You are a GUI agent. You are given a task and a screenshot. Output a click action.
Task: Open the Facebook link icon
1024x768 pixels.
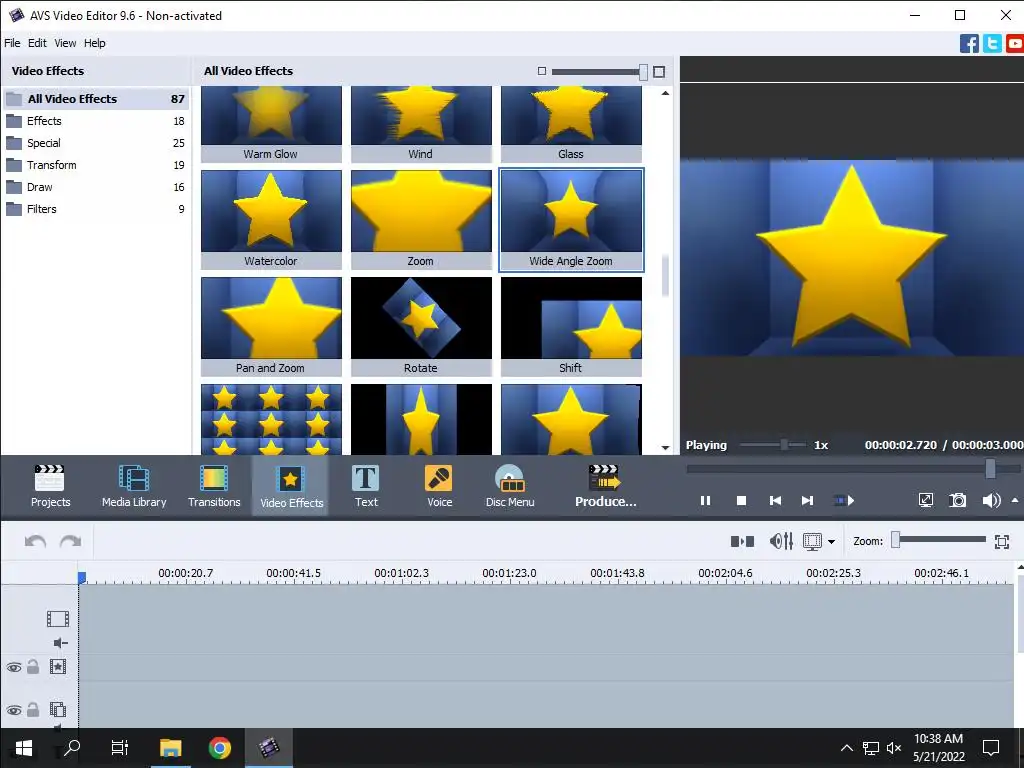(x=969, y=44)
